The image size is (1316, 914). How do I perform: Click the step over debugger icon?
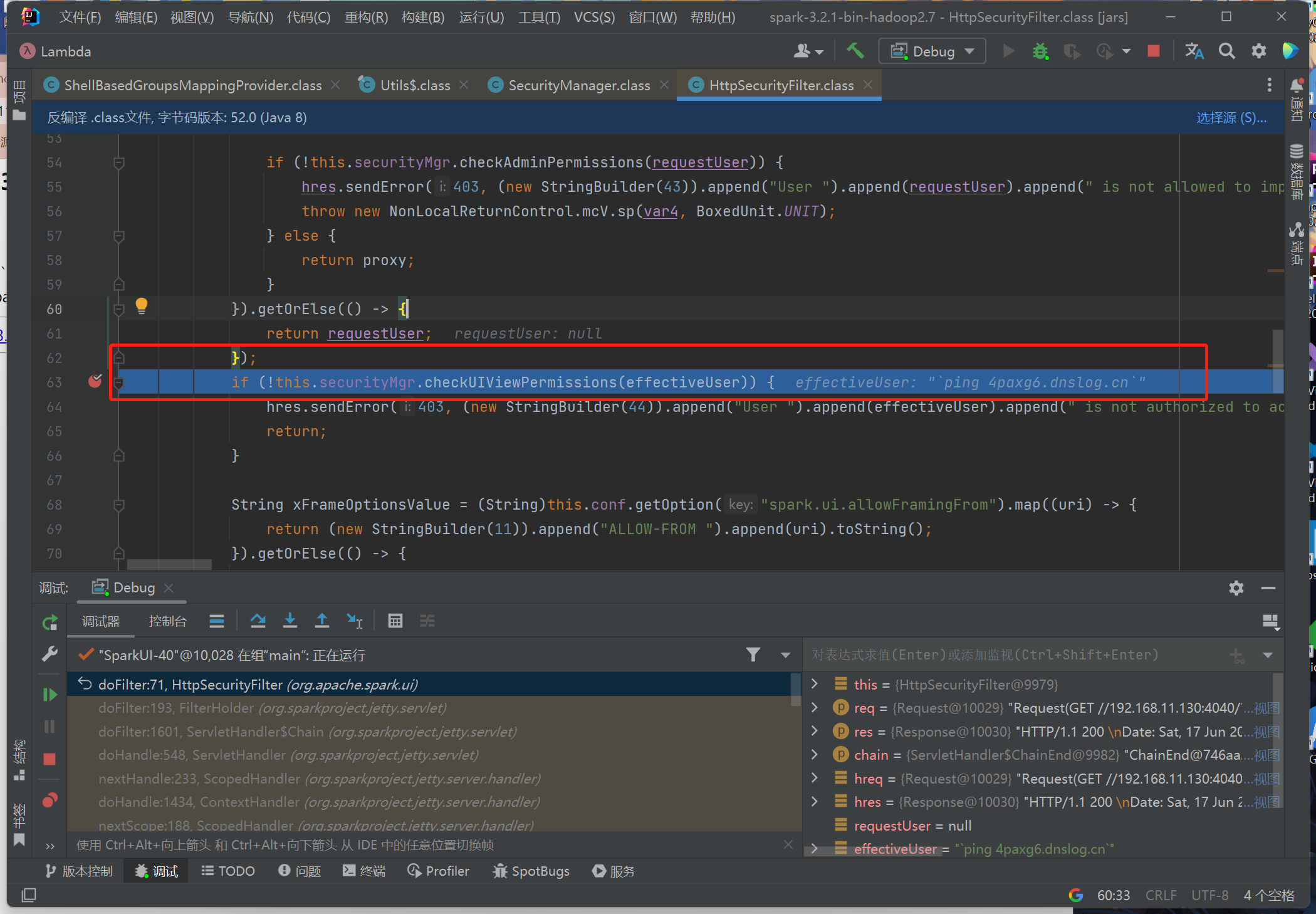click(x=258, y=621)
